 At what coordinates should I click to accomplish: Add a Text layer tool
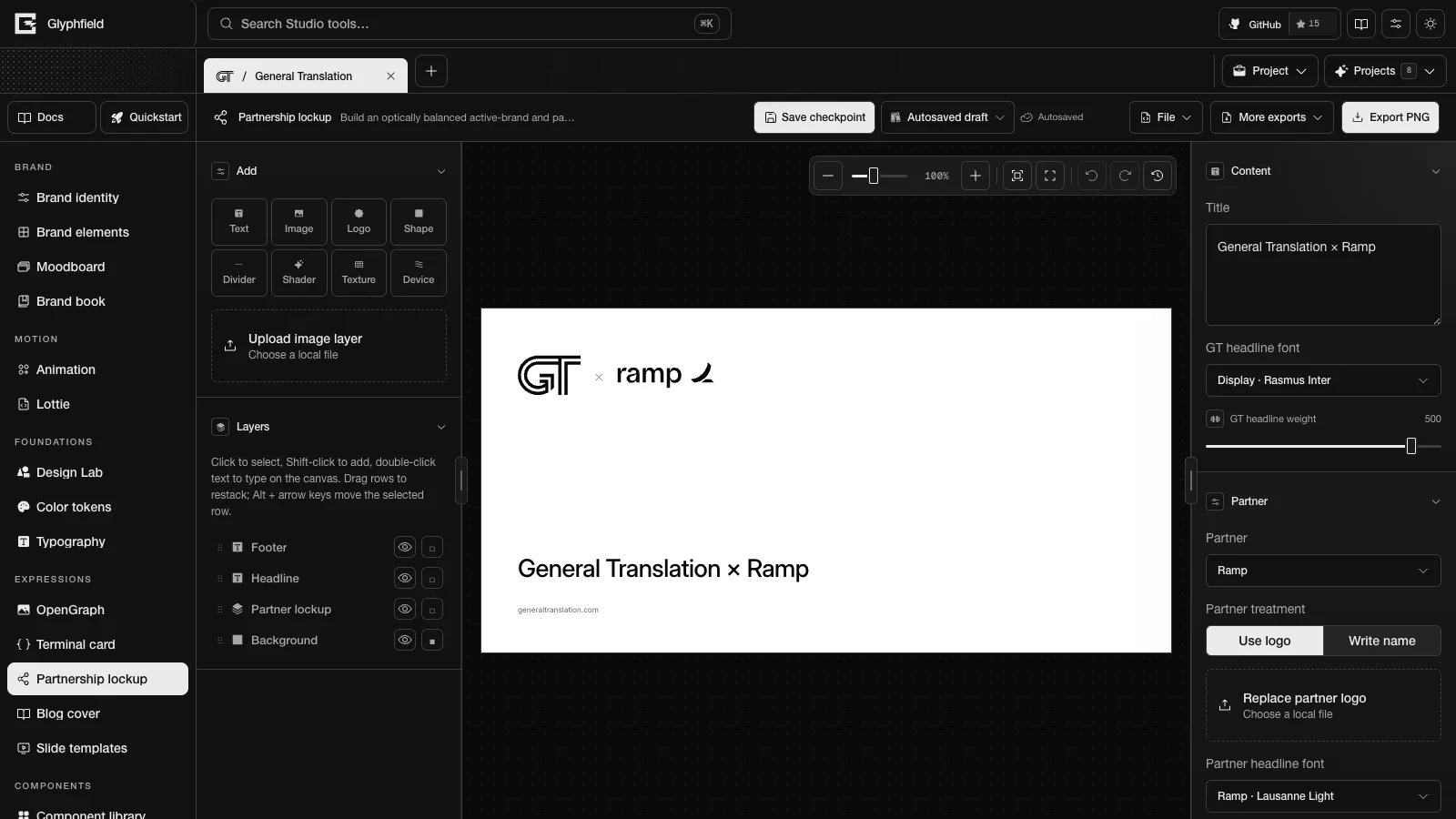click(239, 222)
